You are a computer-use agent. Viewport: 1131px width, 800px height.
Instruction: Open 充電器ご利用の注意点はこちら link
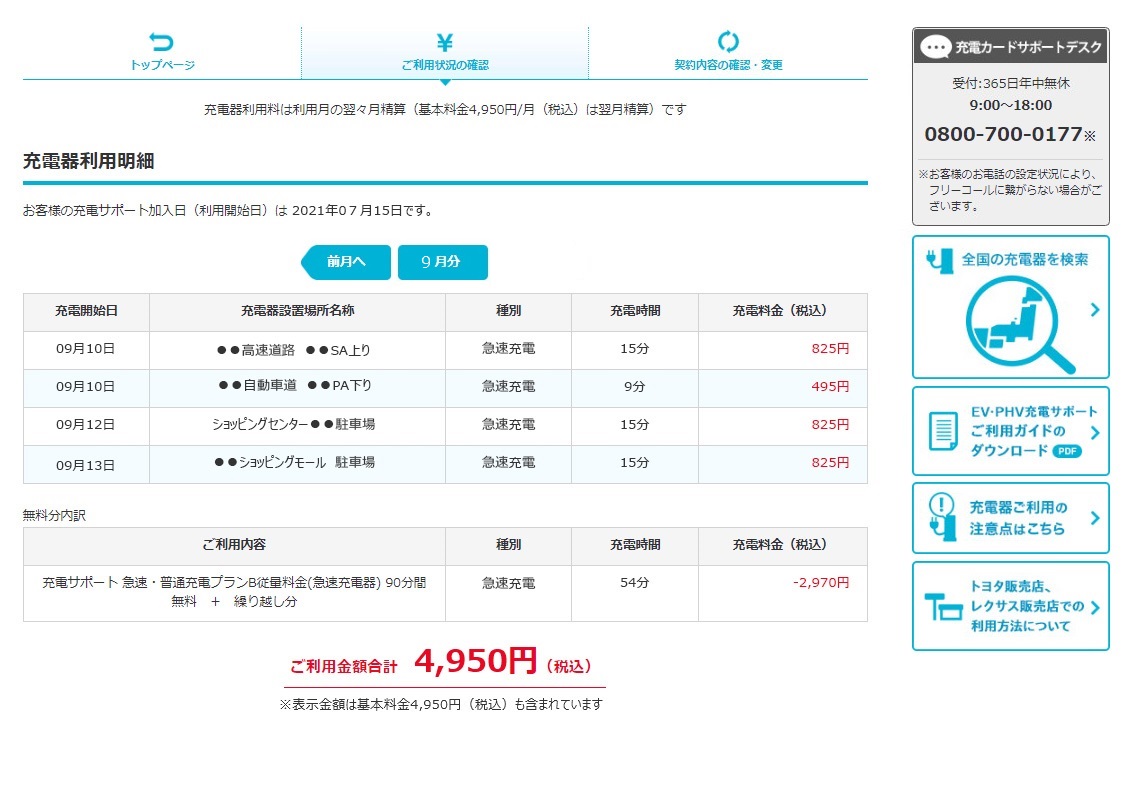click(x=1011, y=518)
